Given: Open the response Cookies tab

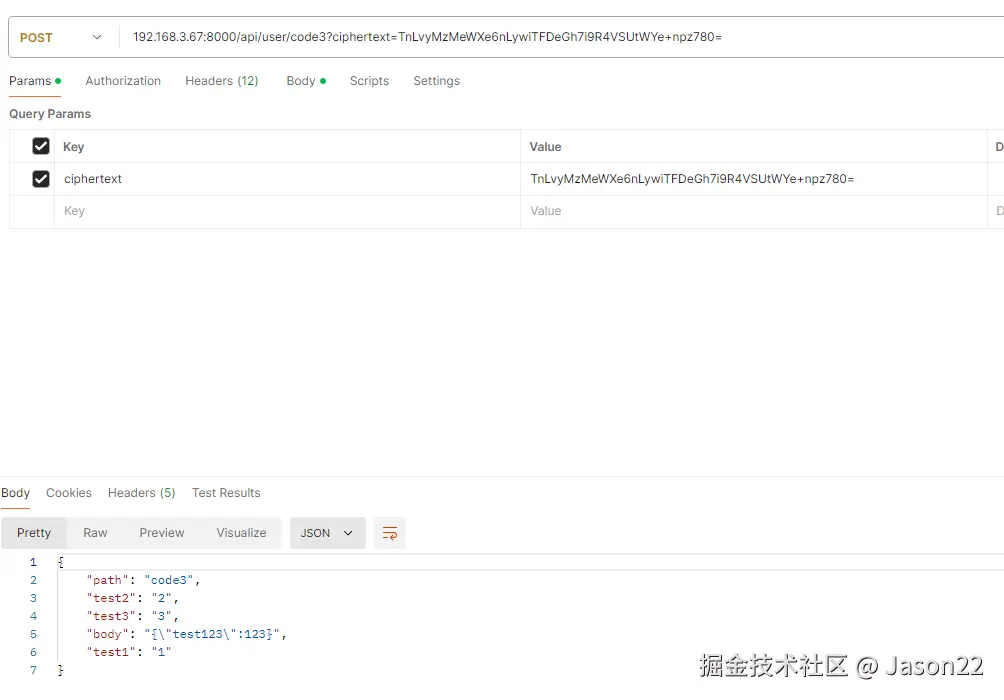Looking at the screenshot, I should coord(69,492).
